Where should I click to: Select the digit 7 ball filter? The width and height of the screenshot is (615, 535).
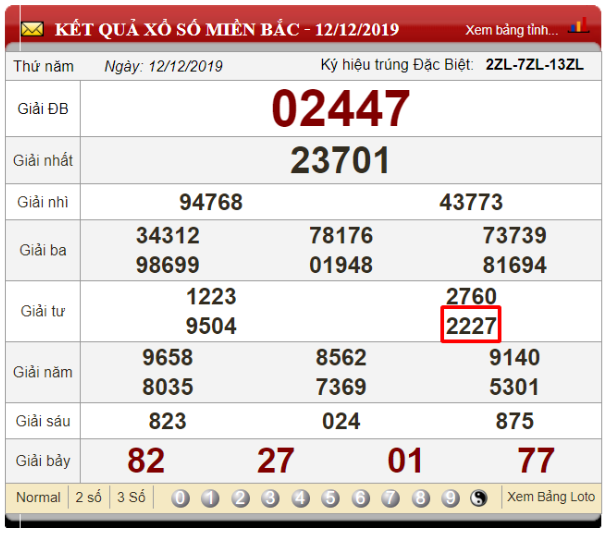point(390,498)
